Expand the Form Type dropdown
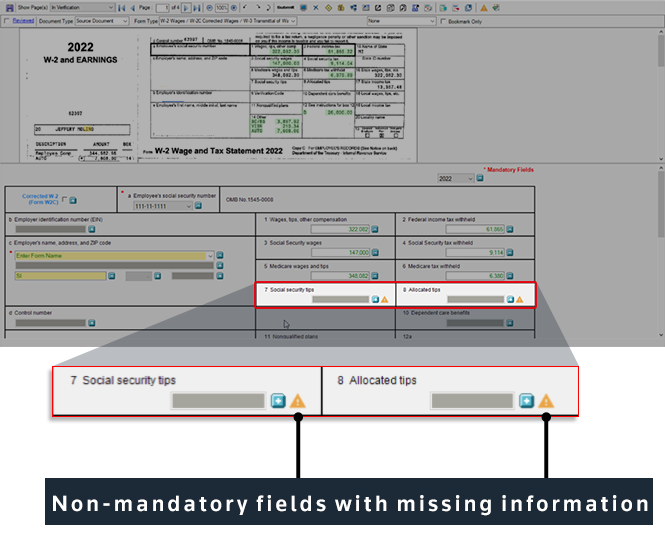The image size is (665, 547). click(x=228, y=21)
